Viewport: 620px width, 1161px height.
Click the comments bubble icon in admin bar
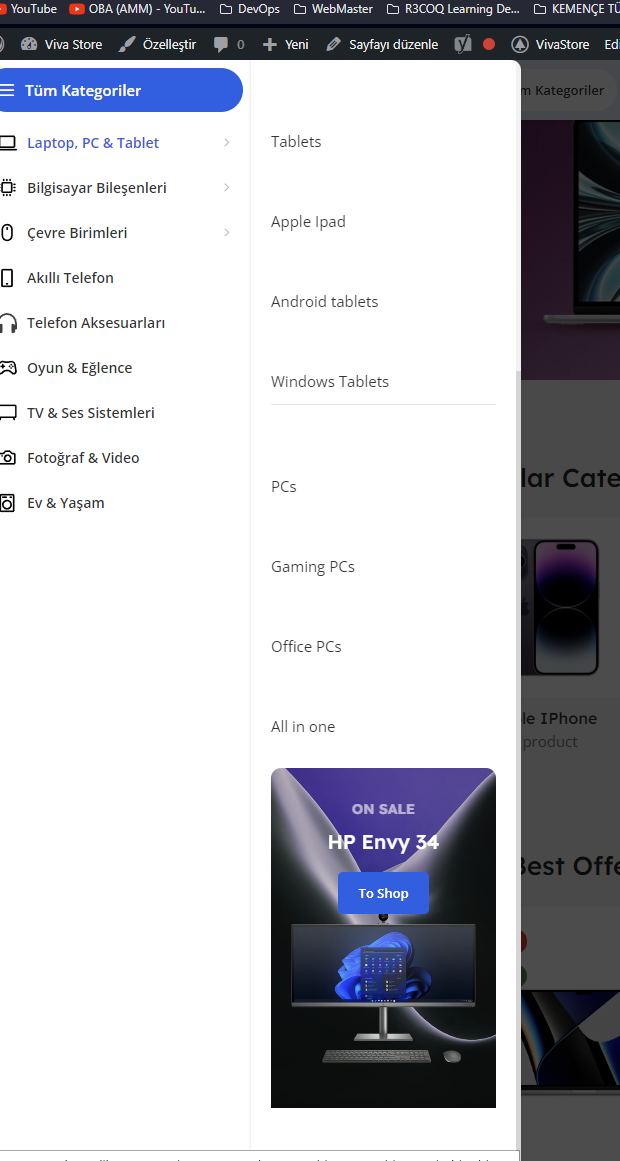pos(221,44)
